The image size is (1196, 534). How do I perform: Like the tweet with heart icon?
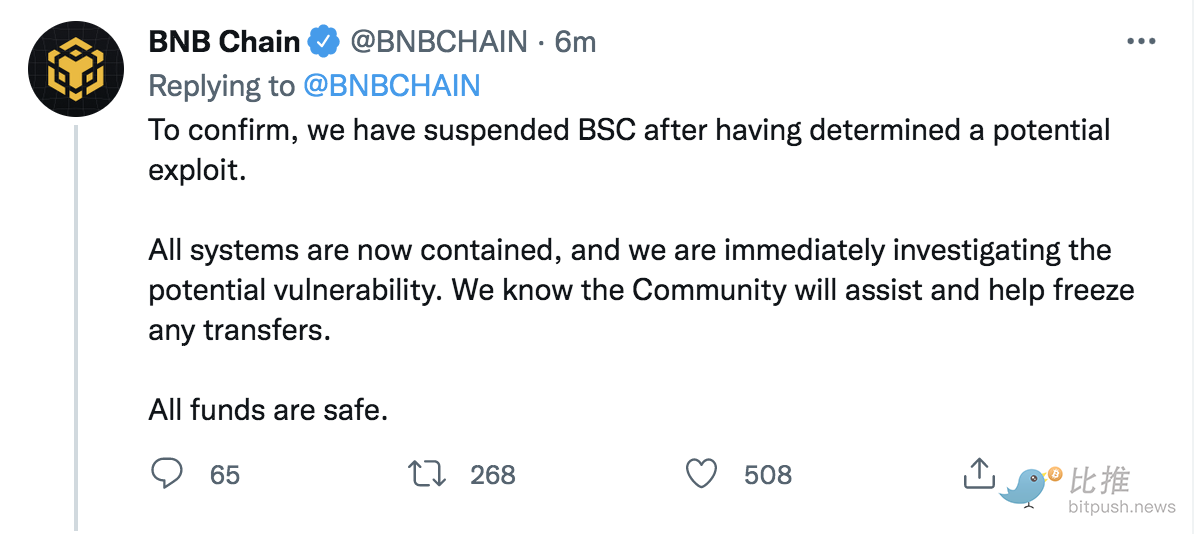point(702,475)
